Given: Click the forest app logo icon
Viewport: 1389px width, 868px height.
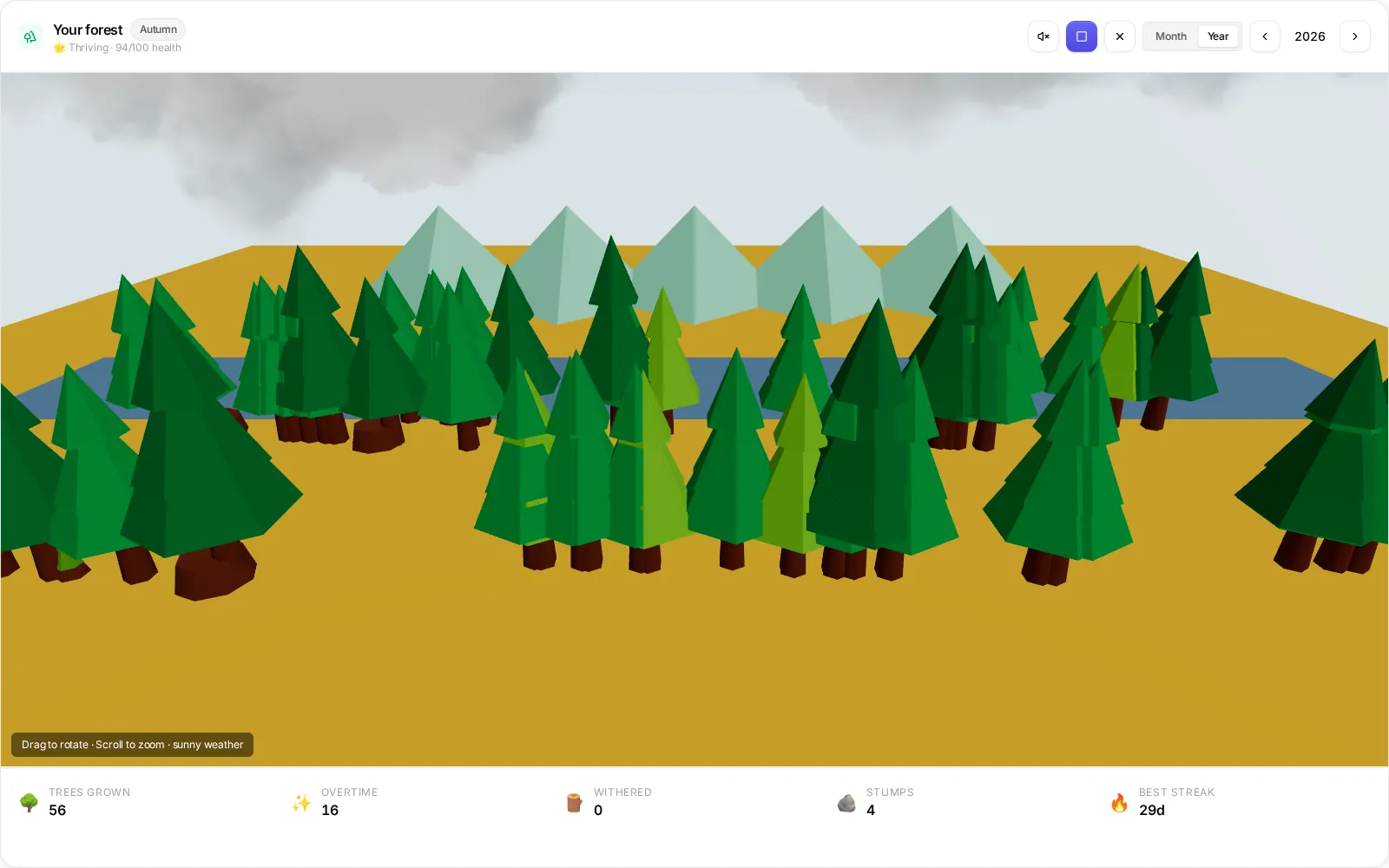Looking at the screenshot, I should pos(30,36).
